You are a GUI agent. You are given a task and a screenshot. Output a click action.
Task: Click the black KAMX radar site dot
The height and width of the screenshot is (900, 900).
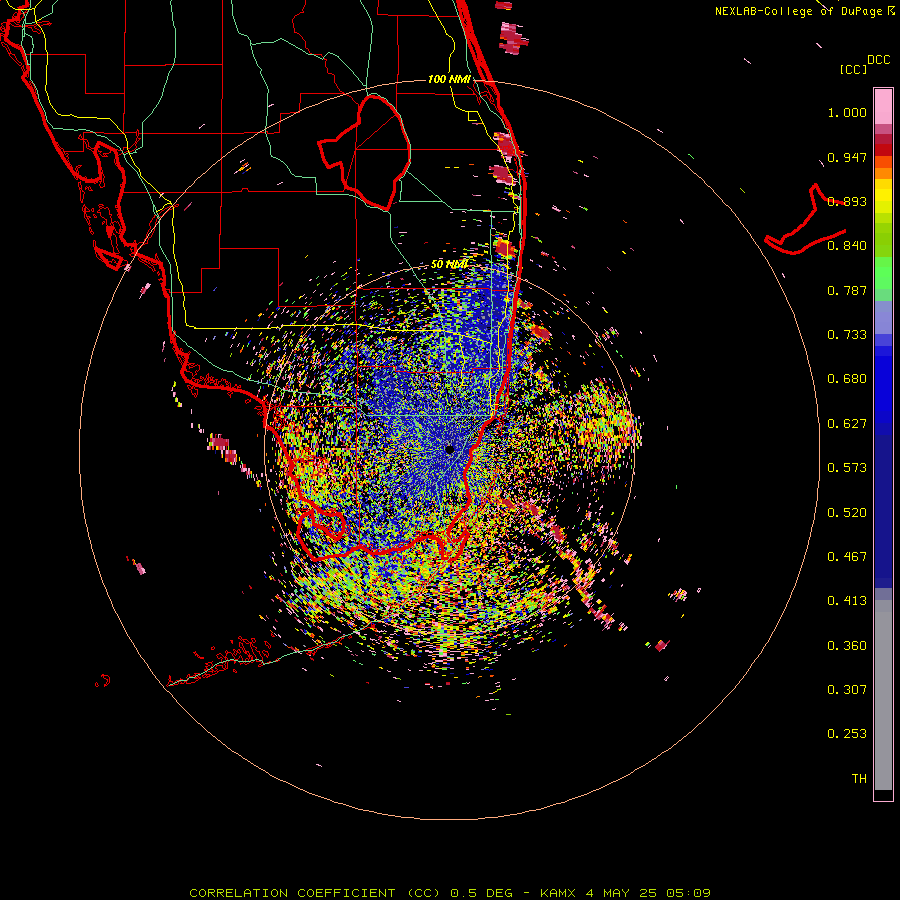(449, 449)
